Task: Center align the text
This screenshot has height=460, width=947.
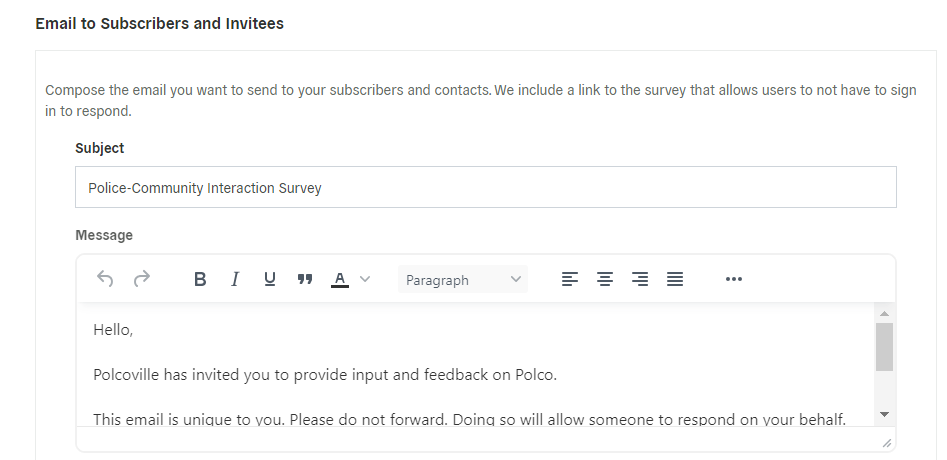Action: pos(605,280)
